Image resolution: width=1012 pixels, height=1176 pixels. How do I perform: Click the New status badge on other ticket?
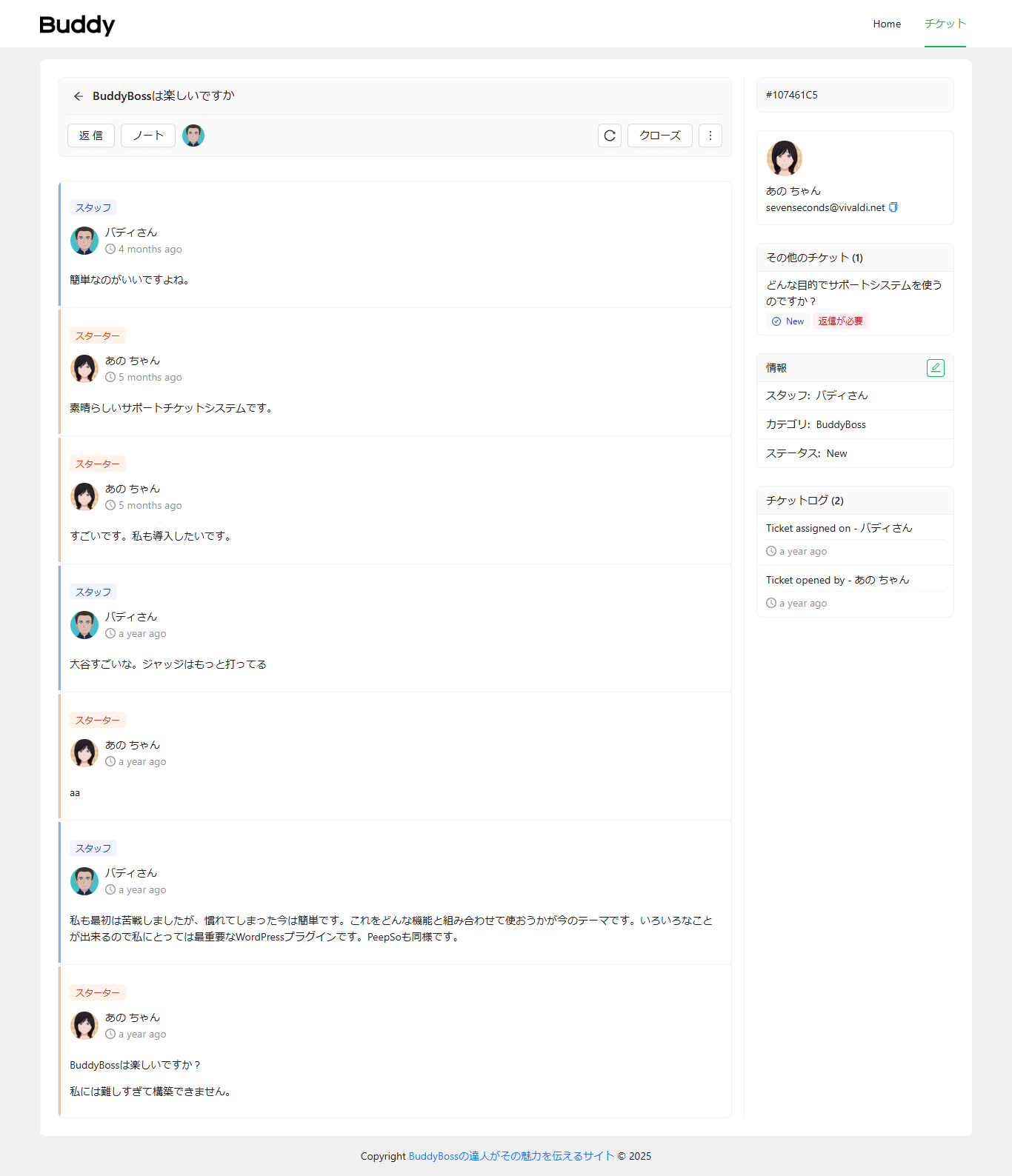tap(788, 321)
